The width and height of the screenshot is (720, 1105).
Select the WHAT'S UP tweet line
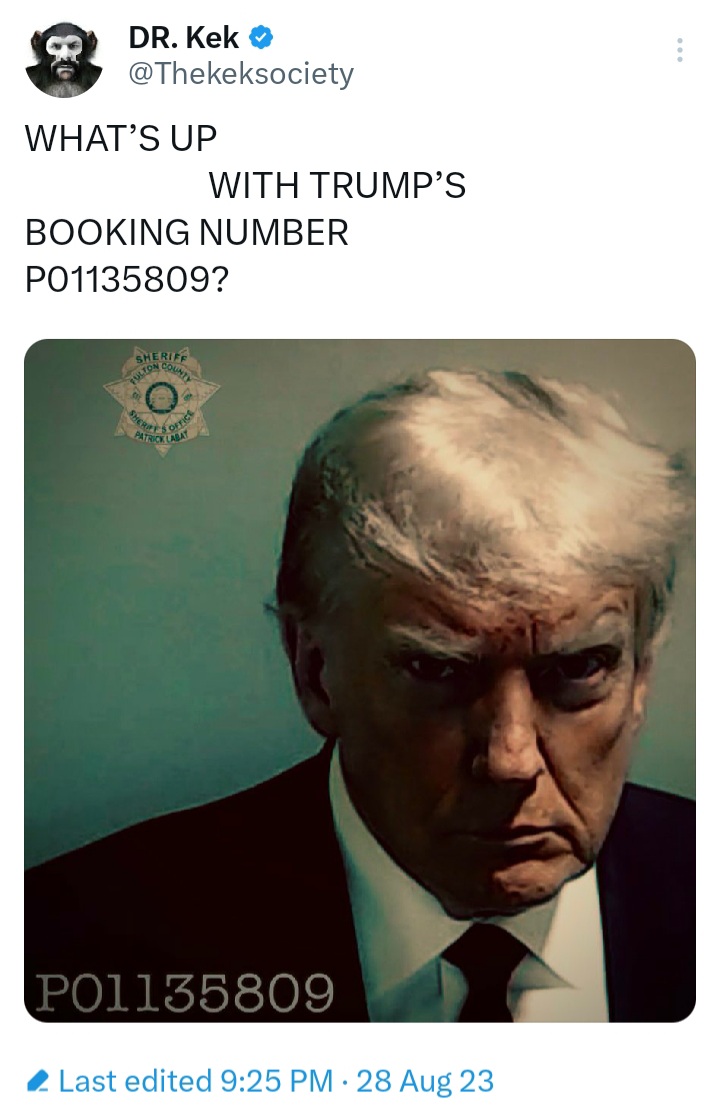pos(121,138)
